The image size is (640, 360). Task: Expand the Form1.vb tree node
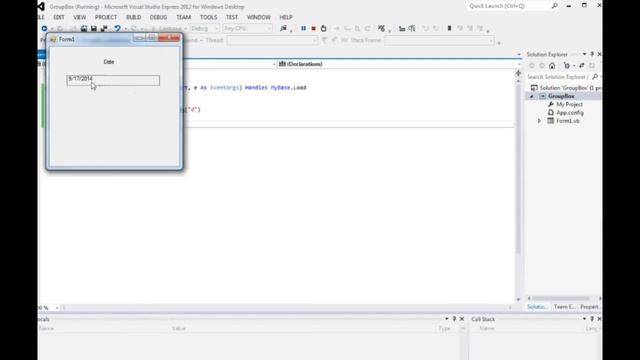tap(539, 121)
